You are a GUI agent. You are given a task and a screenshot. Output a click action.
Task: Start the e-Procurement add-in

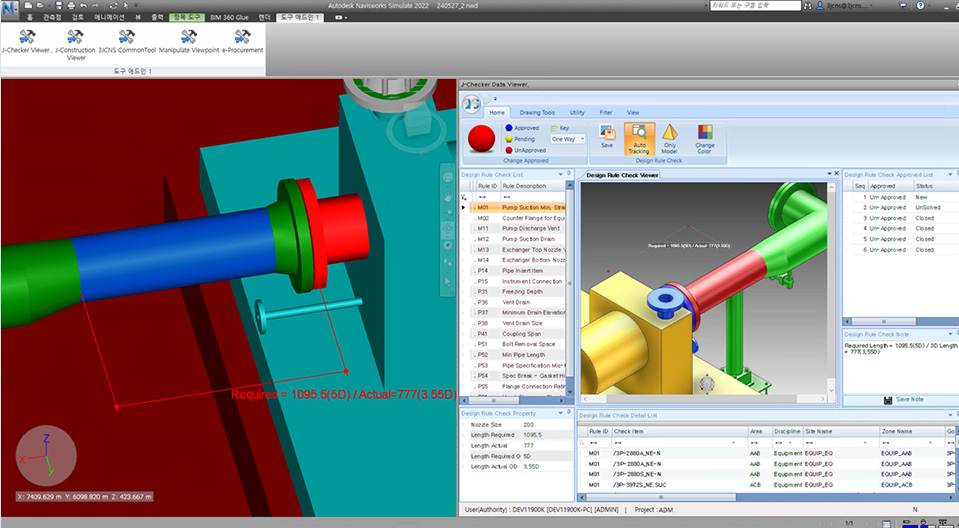(x=242, y=41)
